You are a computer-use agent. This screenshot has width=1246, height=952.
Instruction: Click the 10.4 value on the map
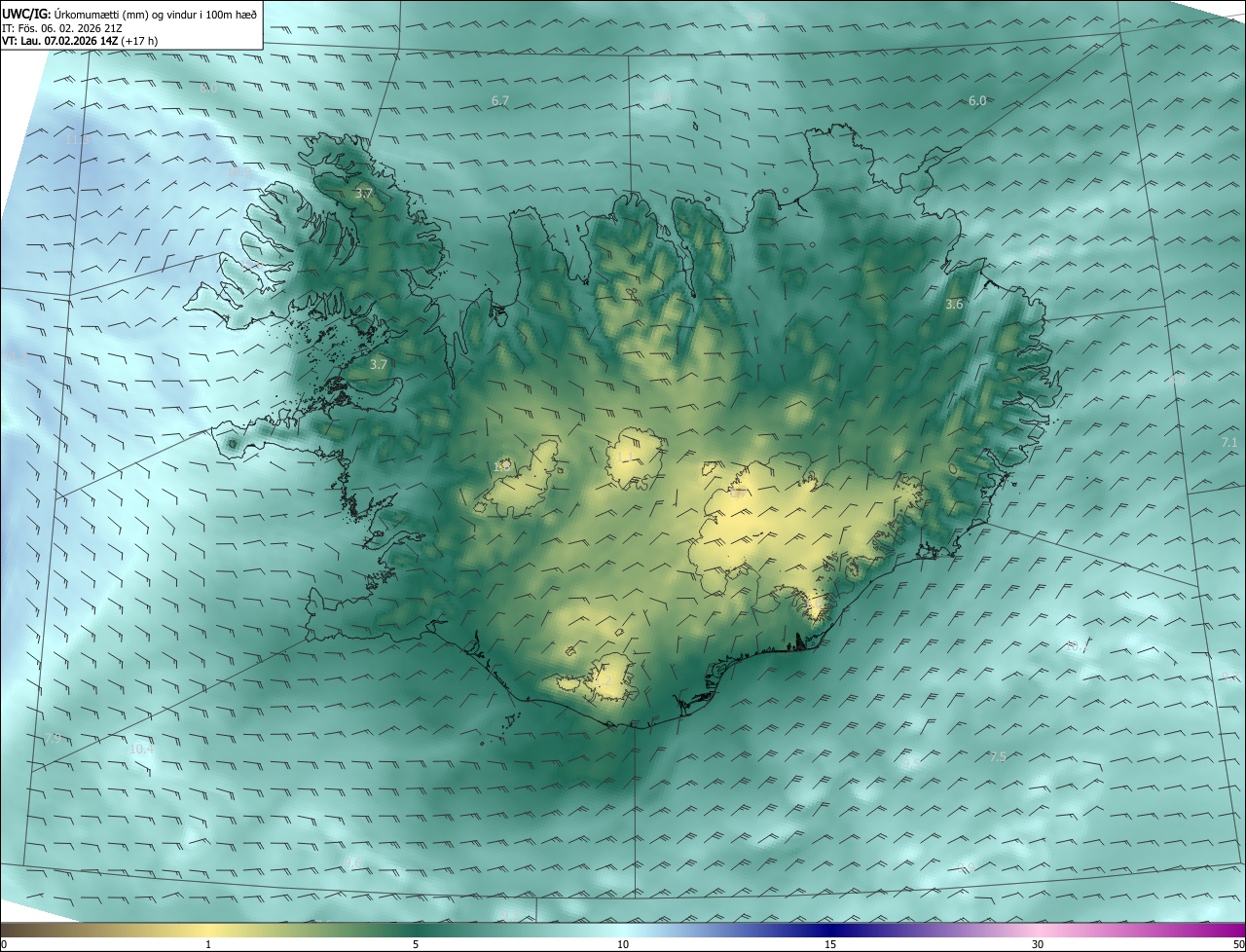[141, 749]
